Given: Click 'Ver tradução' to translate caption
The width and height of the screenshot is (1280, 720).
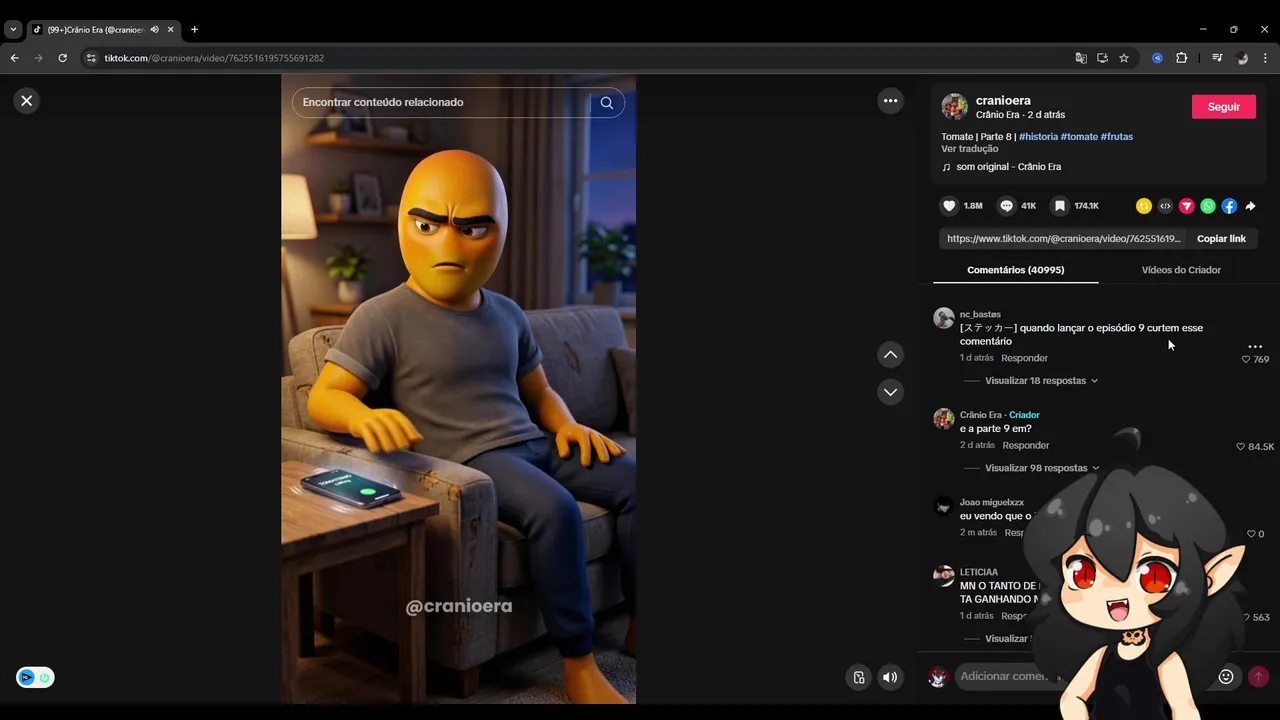Looking at the screenshot, I should point(969,149).
